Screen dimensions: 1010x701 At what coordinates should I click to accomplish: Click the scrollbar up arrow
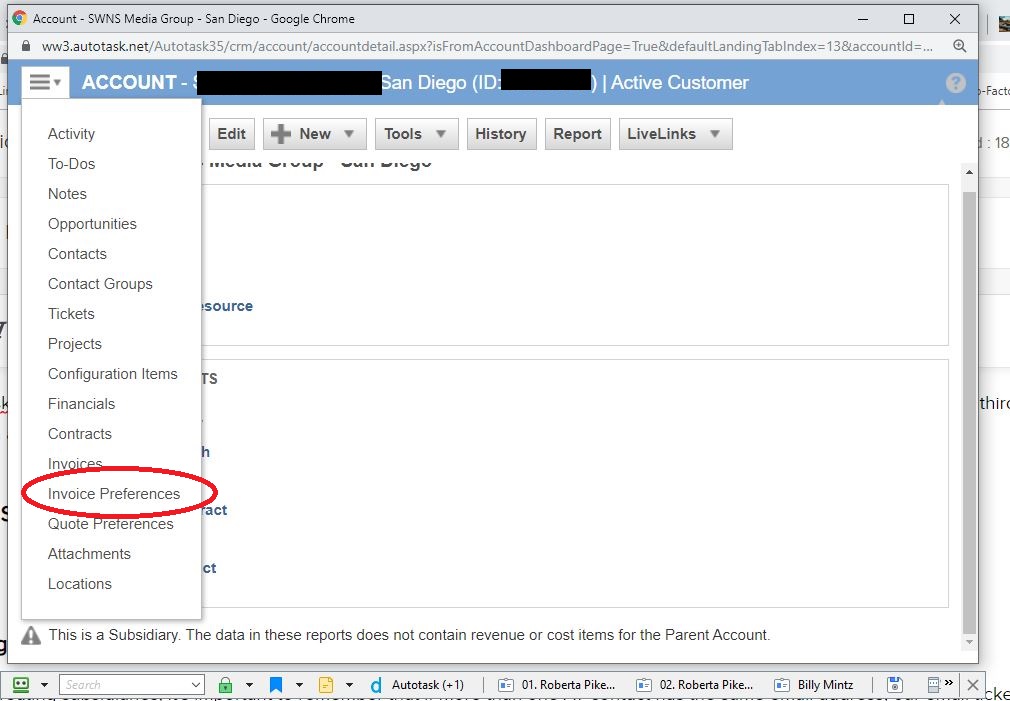[969, 172]
